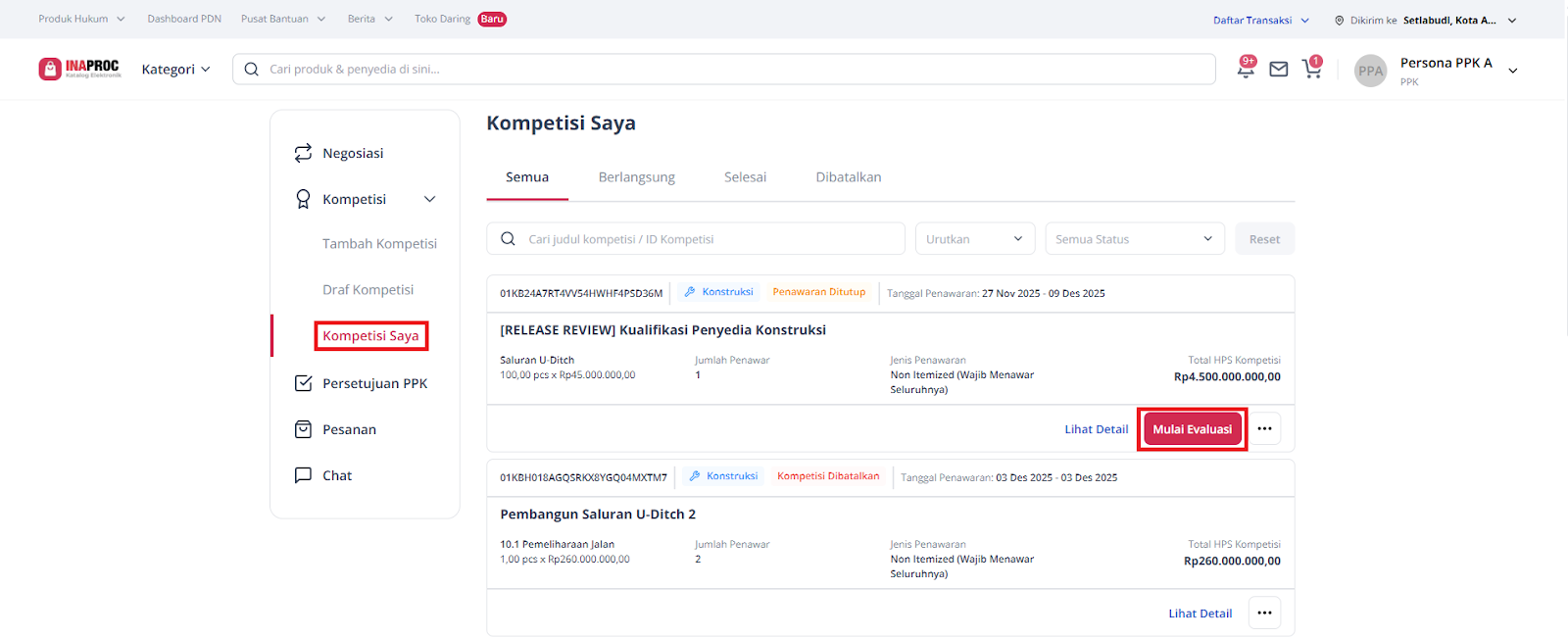This screenshot has width=1568, height=639.
Task: Click the 10.1 Pemeliharaan Jalan item name
Action: tap(557, 545)
